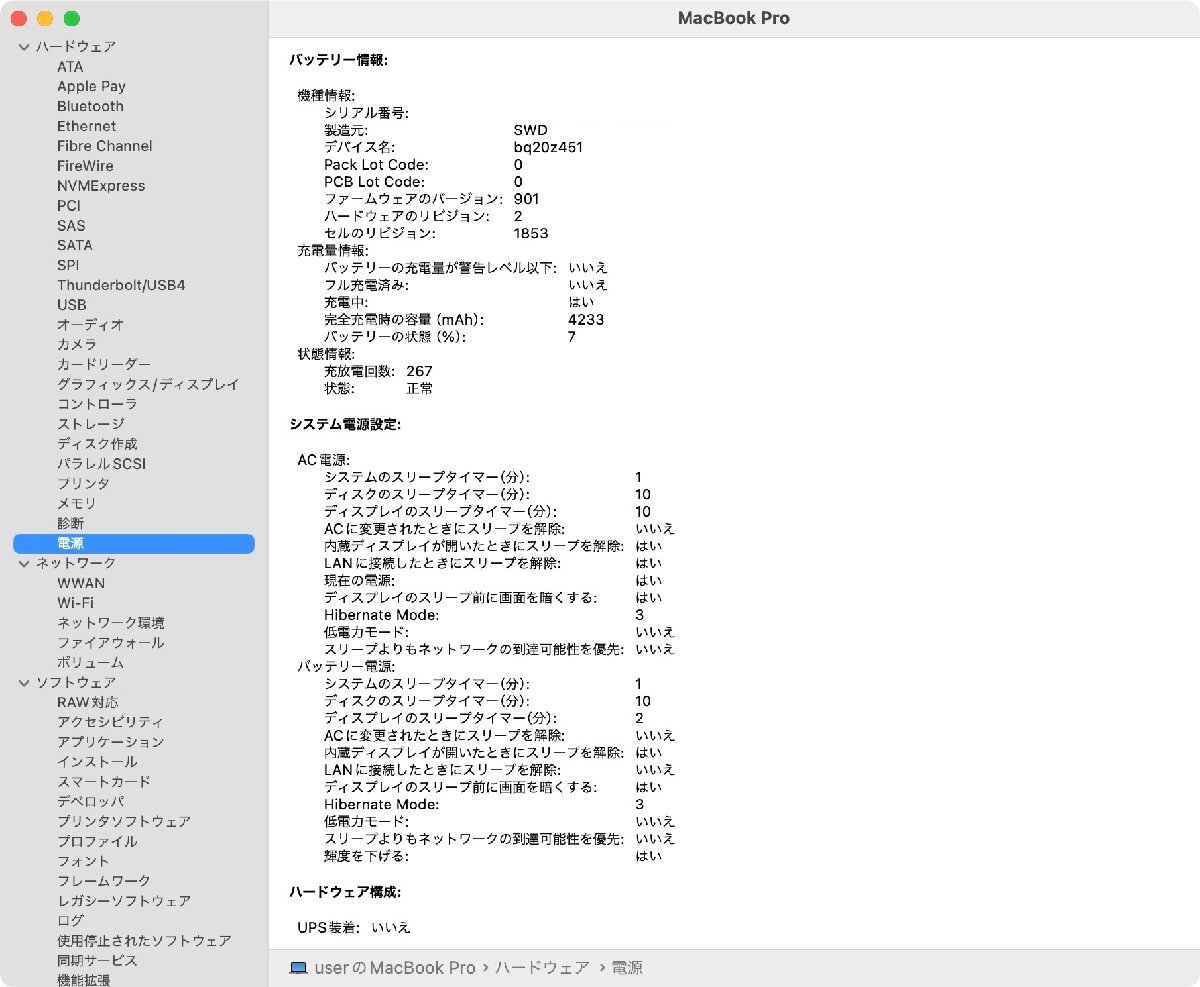This screenshot has width=1200, height=987.
Task: Select パラレルSCSI in the sidebar
Action: point(101,464)
